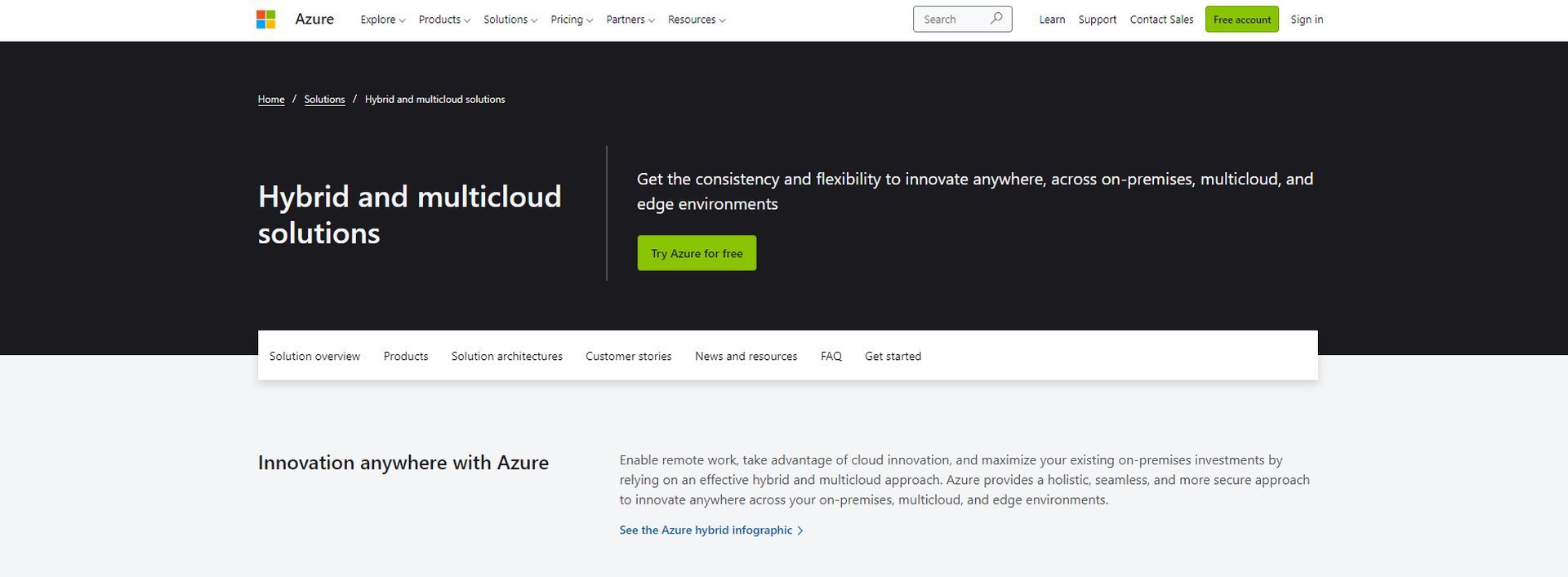Switch to Solution architectures tab
The width and height of the screenshot is (1568, 577).
[507, 357]
